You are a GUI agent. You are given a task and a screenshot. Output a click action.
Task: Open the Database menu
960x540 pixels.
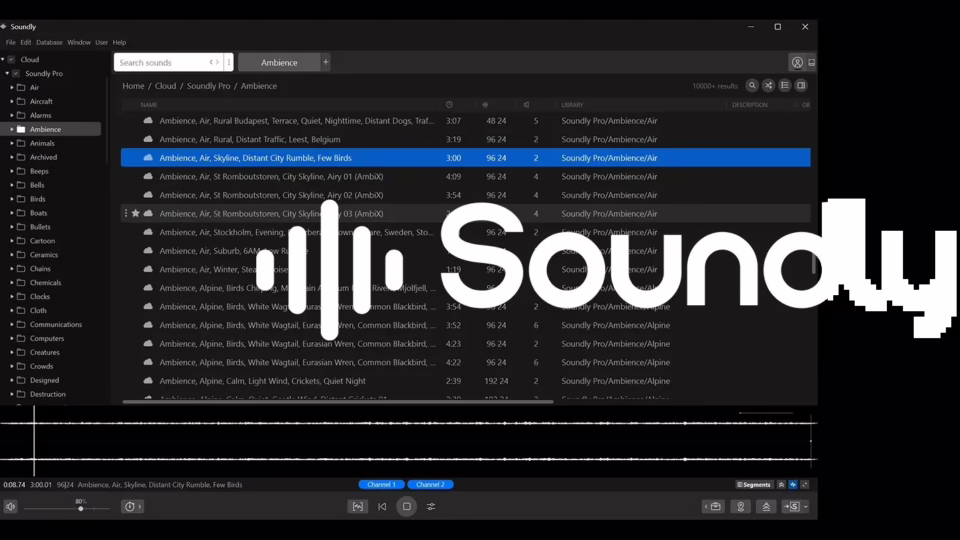click(x=49, y=43)
